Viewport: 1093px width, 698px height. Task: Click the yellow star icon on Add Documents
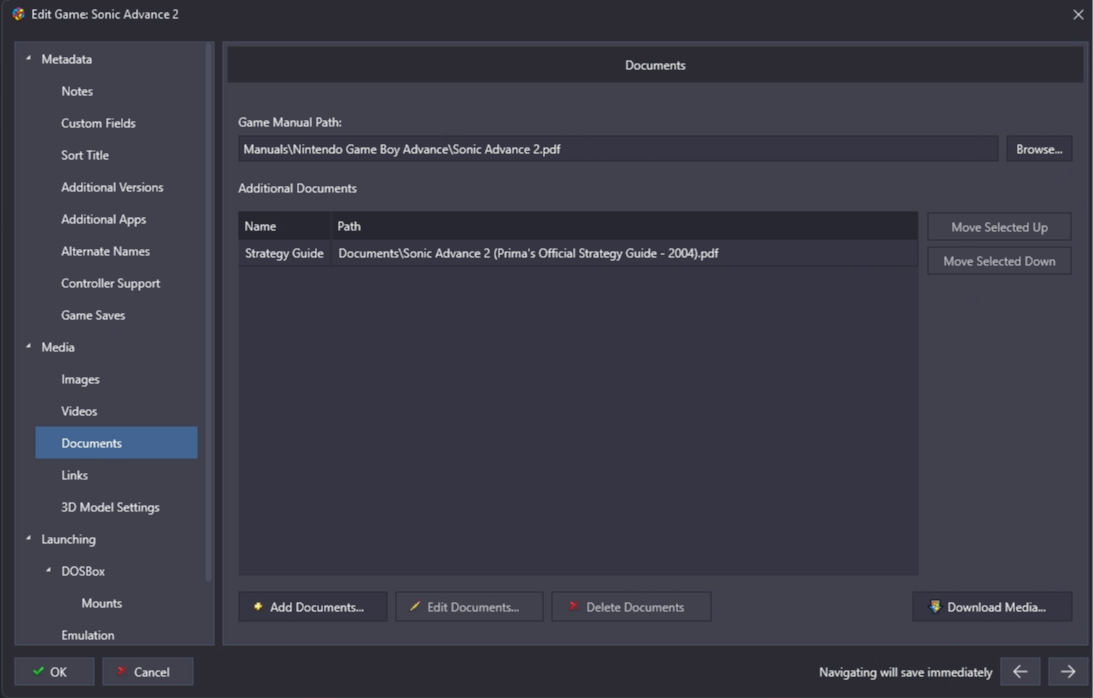[258, 607]
